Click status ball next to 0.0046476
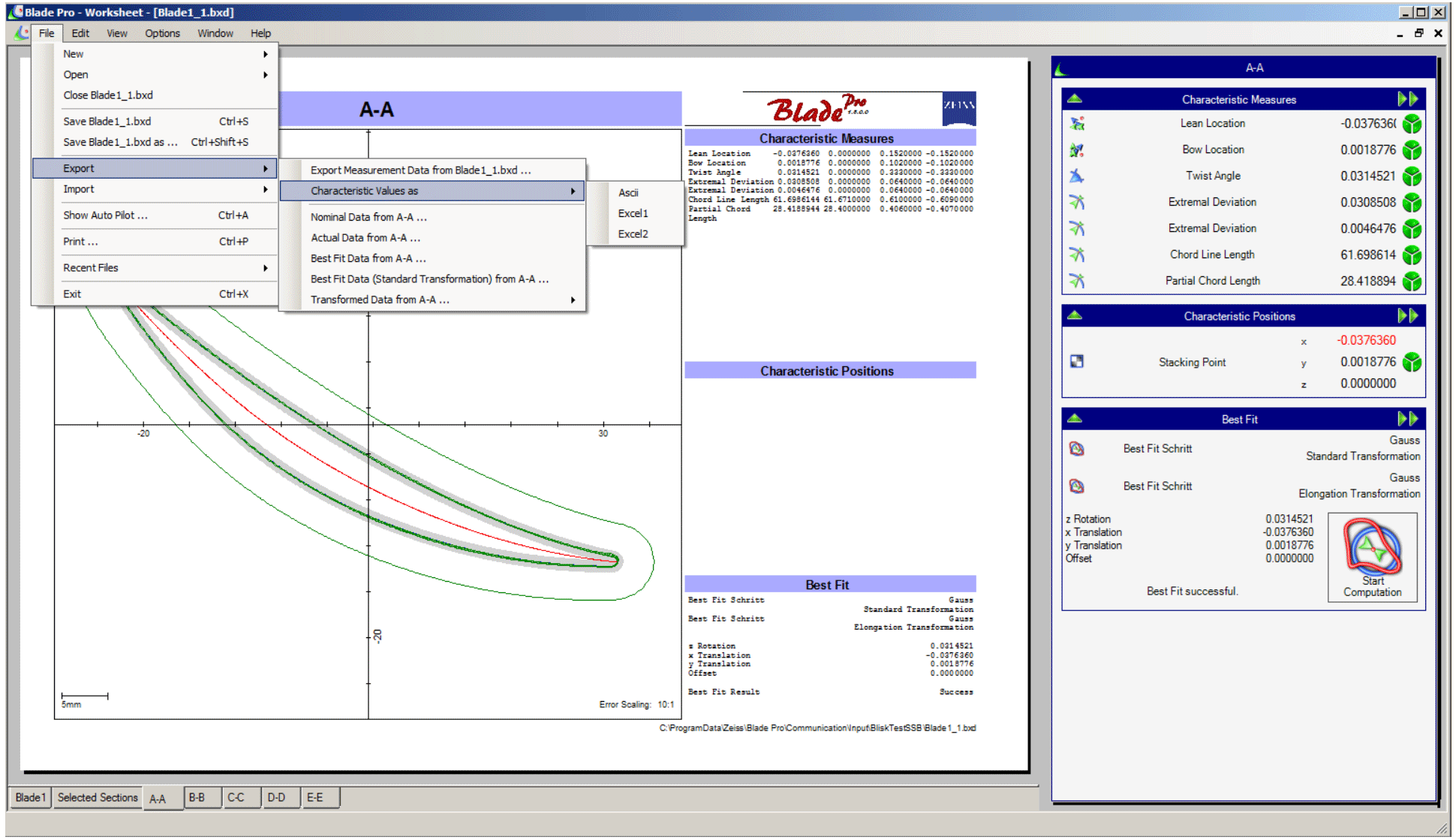Image resolution: width=1456 pixels, height=840 pixels. pos(1412,229)
